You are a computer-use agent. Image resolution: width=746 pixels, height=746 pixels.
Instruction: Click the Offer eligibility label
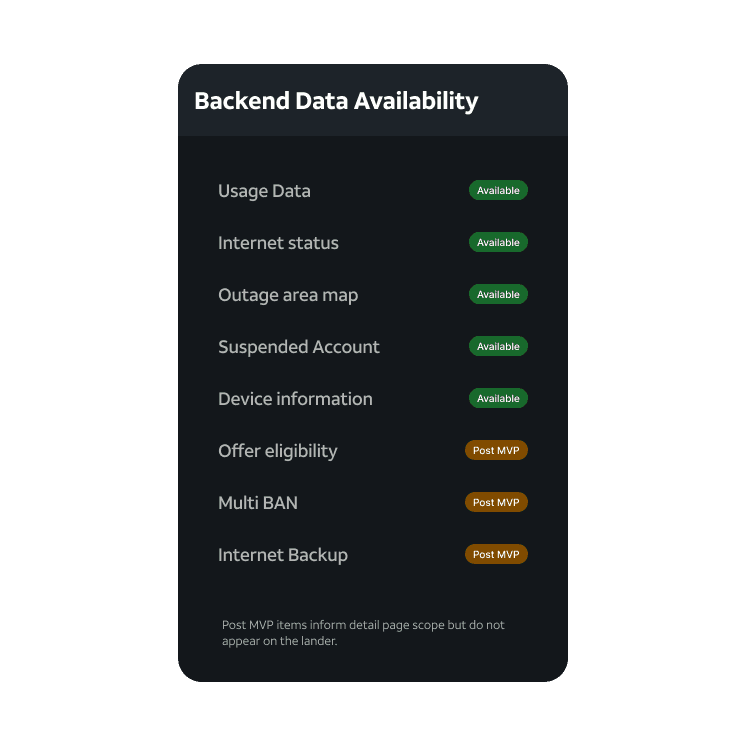[277, 452]
